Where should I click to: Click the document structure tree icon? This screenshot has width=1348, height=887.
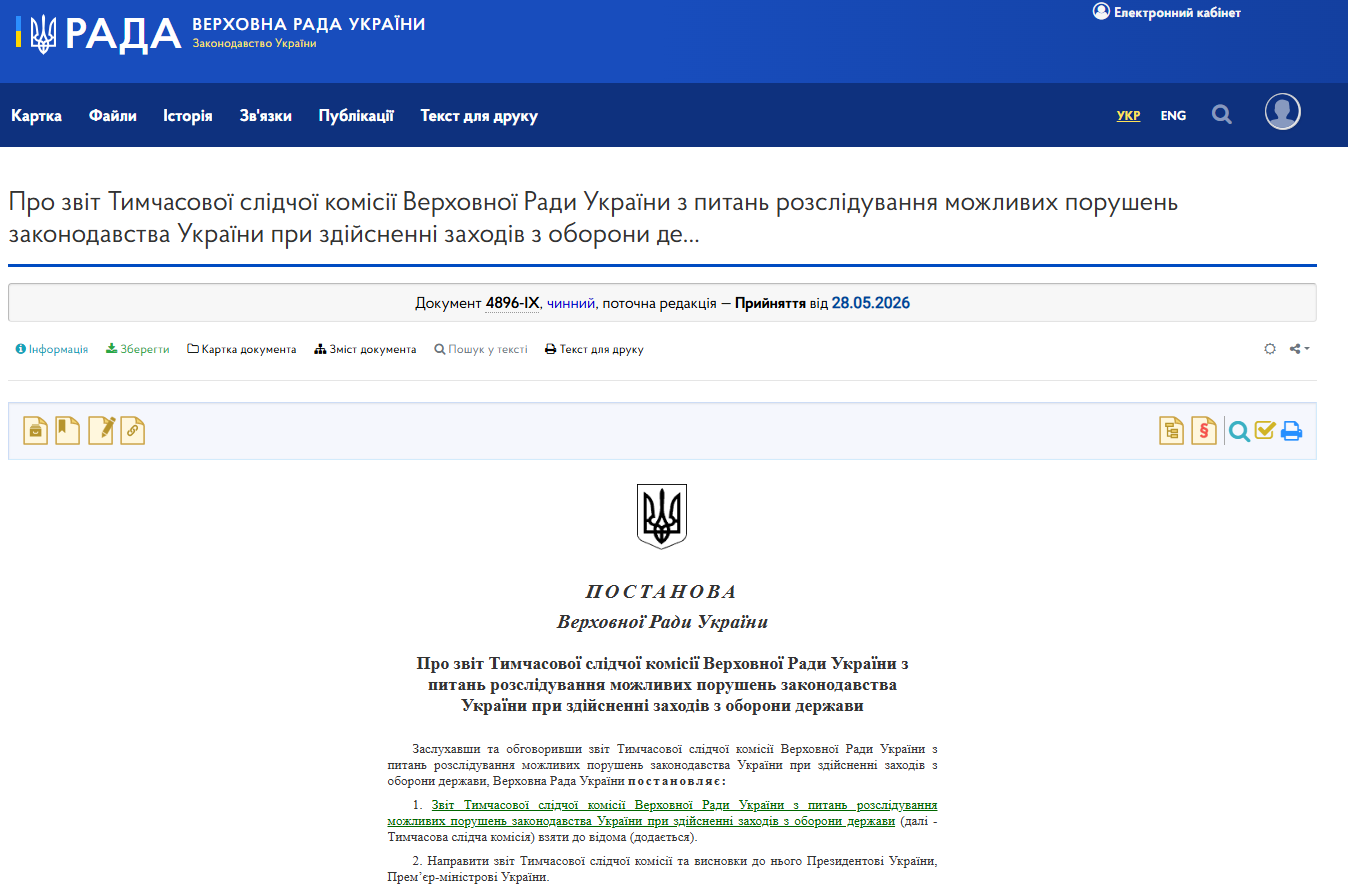[1172, 431]
